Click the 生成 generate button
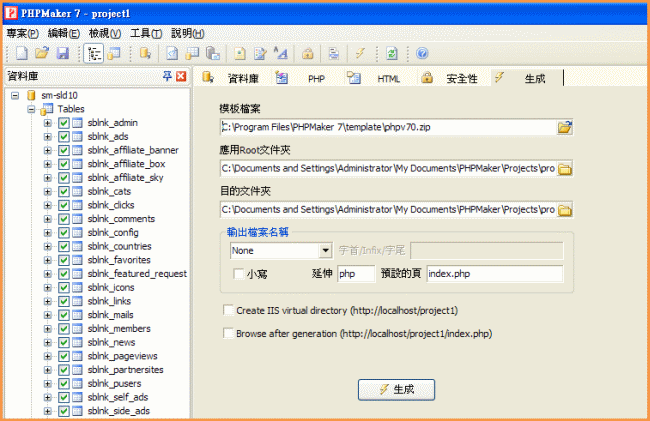The width and height of the screenshot is (650, 421). coord(396,390)
